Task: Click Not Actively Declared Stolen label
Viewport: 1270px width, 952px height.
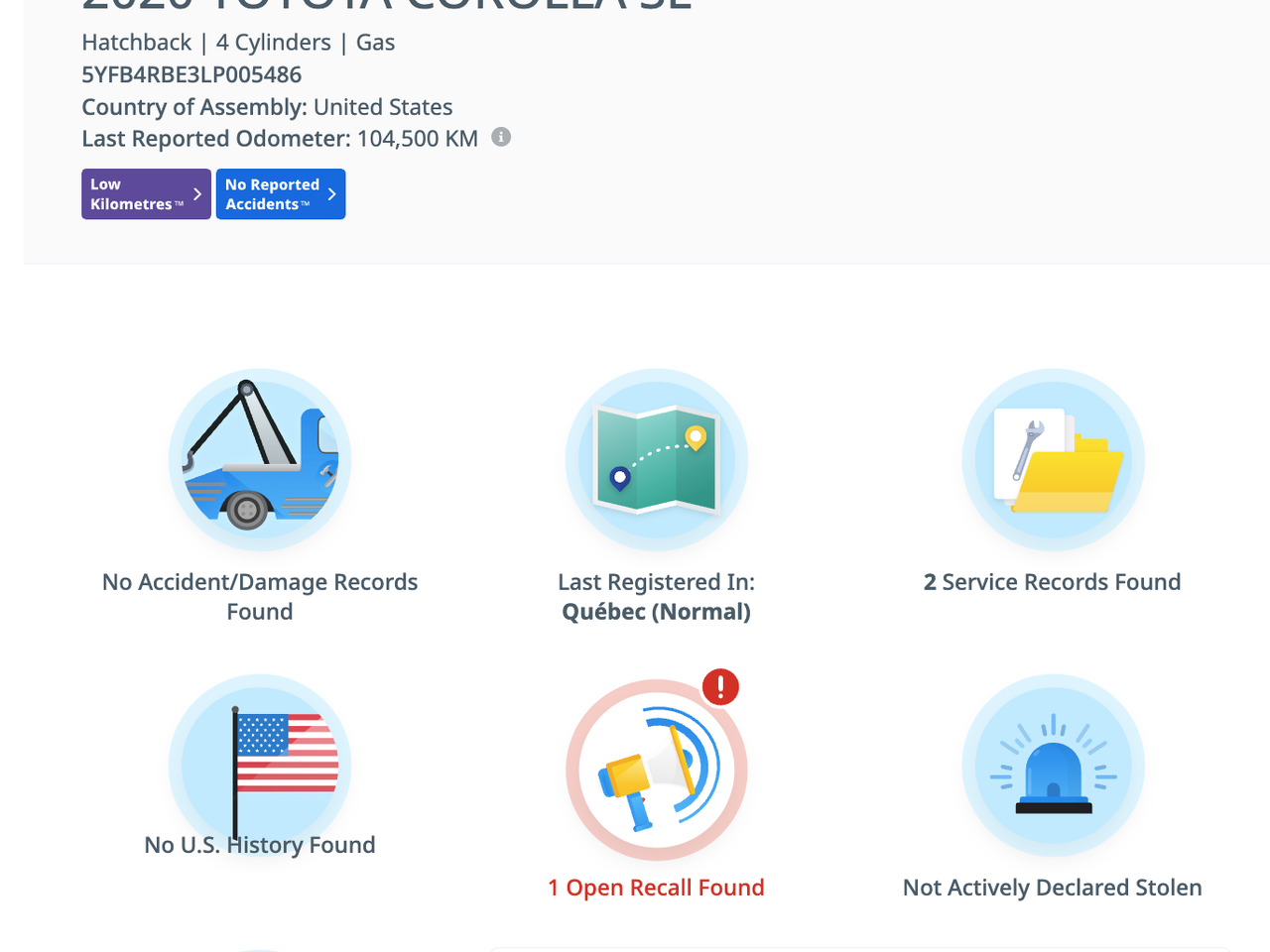Action: pyautogui.click(x=1052, y=888)
